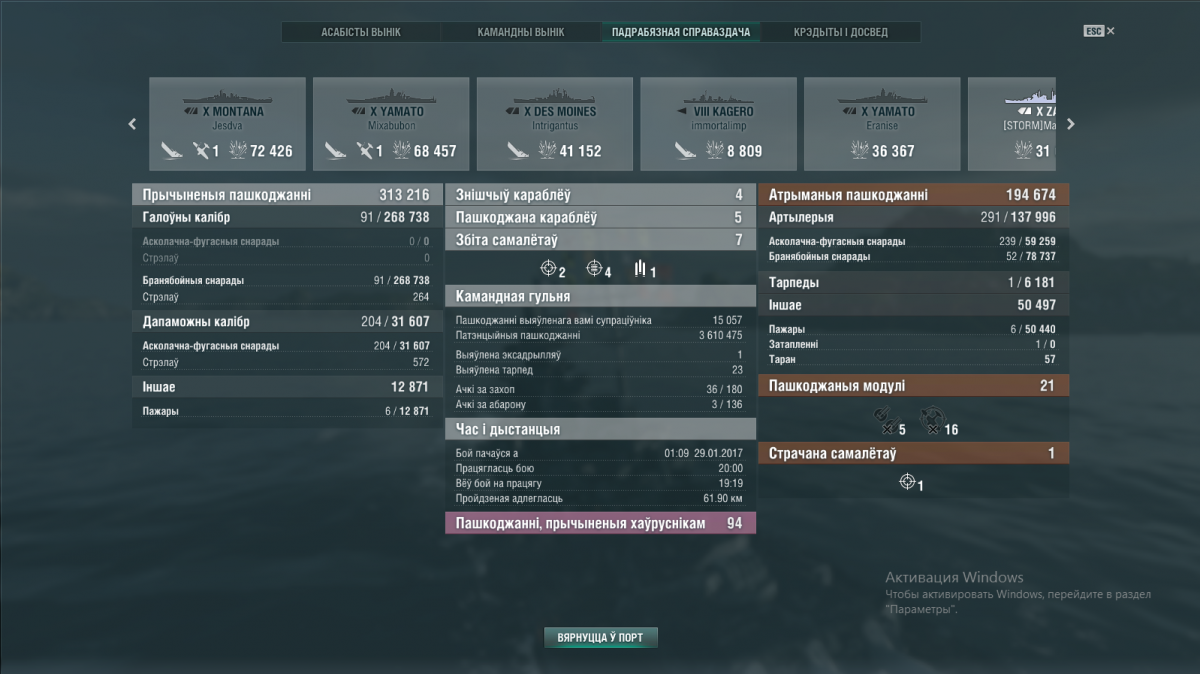Click damaged gun module icon with 5
The height and width of the screenshot is (674, 1200).
(x=883, y=418)
